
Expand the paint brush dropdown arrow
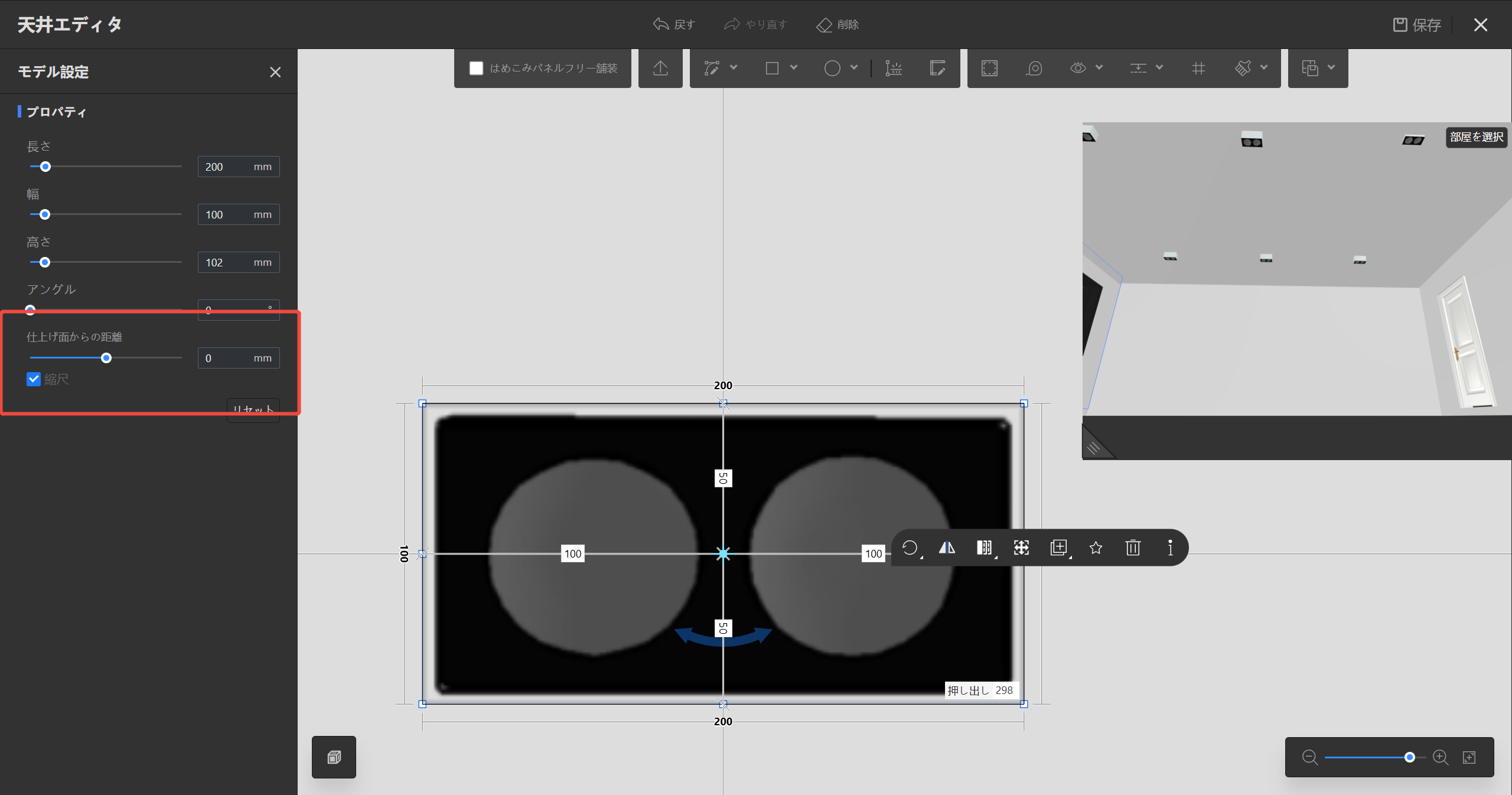(x=1264, y=68)
